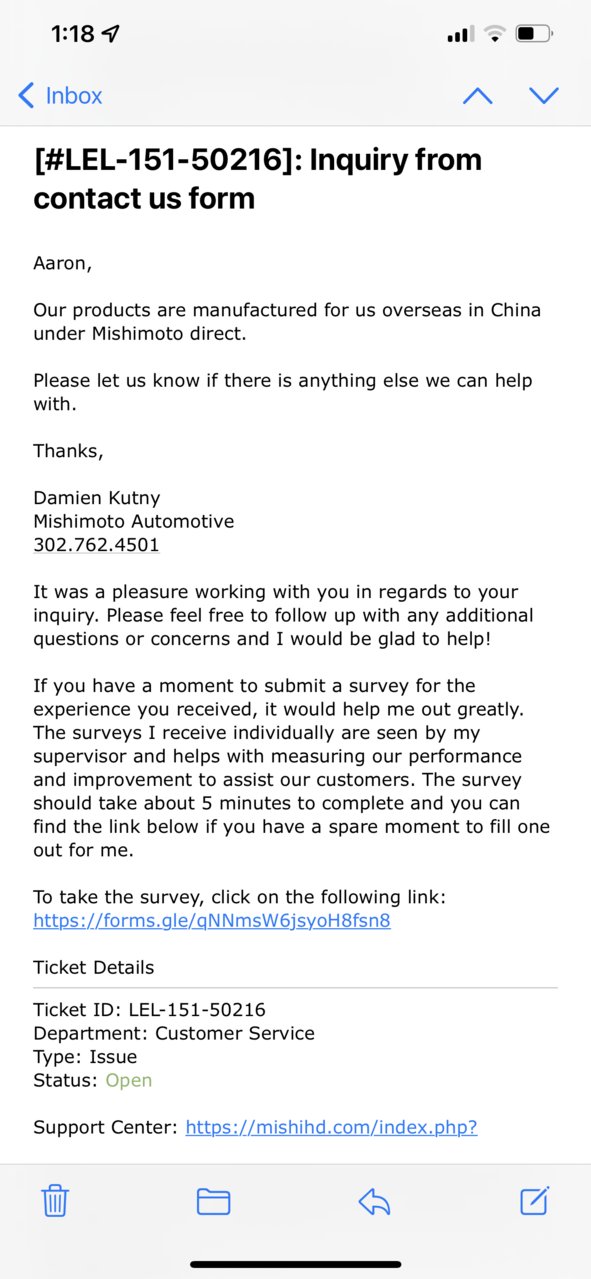Tap the location arrow status icon
This screenshot has width=591, height=1279.
tap(111, 34)
